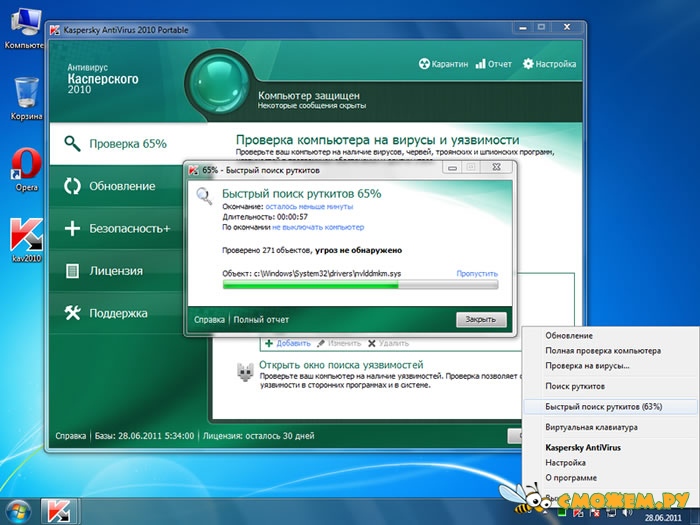Image resolution: width=700 pixels, height=525 pixels.
Task: Select the Поддержка tools icon
Action: tap(72, 313)
